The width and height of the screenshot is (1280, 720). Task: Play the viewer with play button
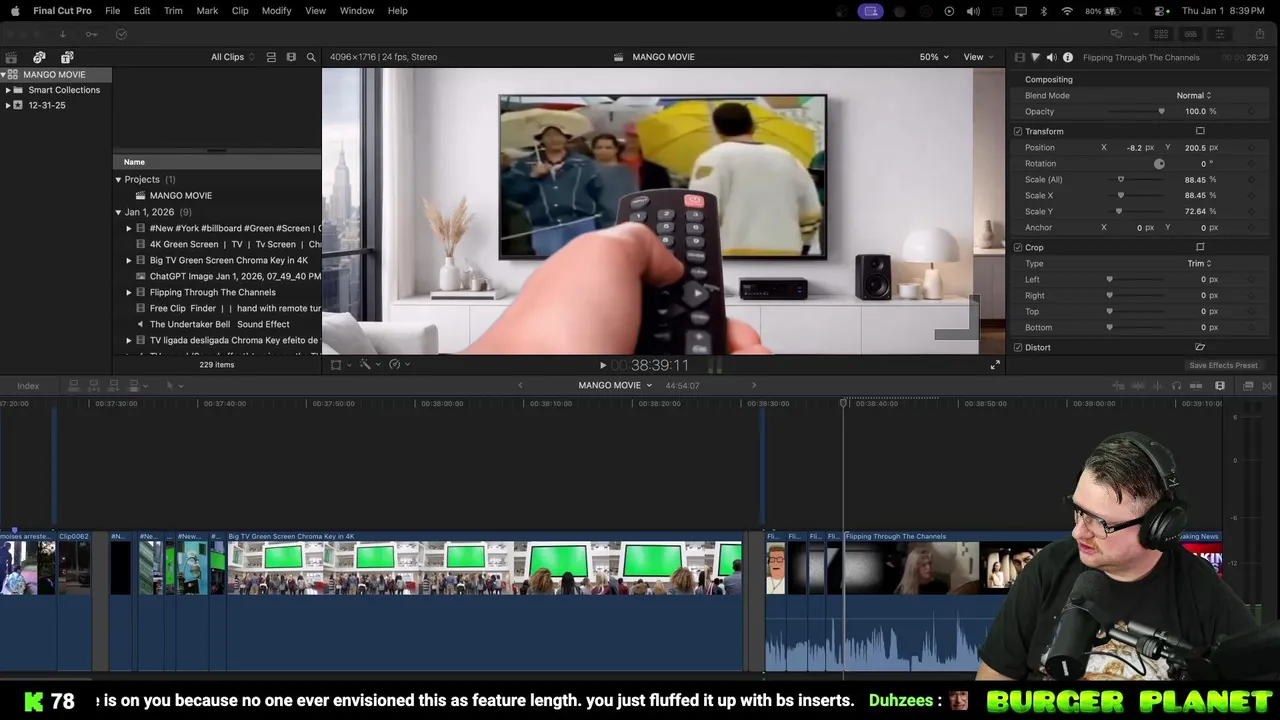pos(602,365)
